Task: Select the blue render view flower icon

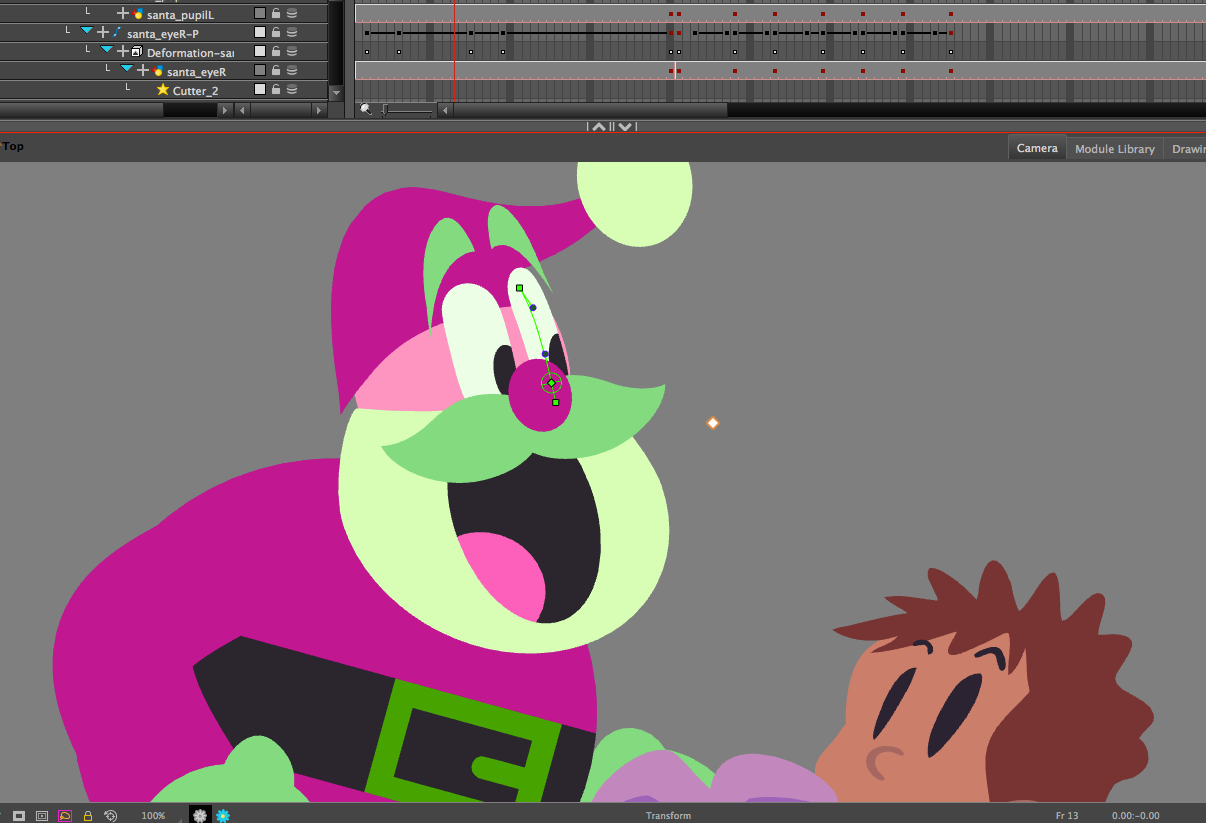Action: coord(222,816)
